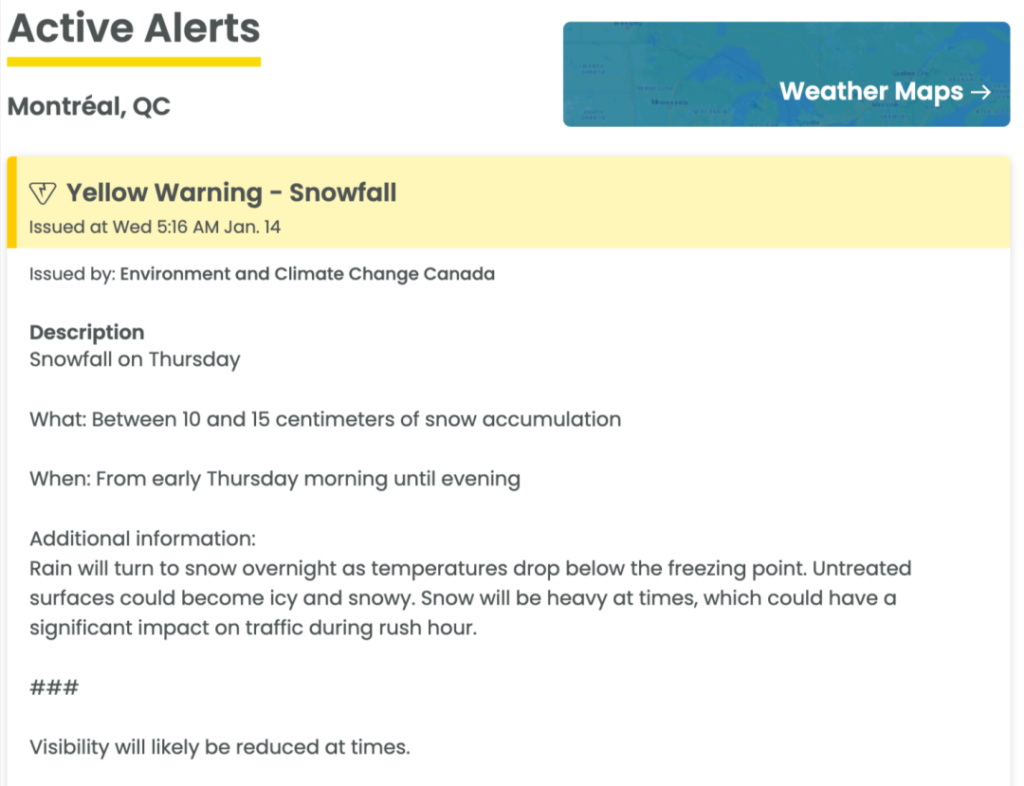The width and height of the screenshot is (1024, 786).
Task: Click the yellow underline beneath Active Alerts
Action: pos(134,62)
